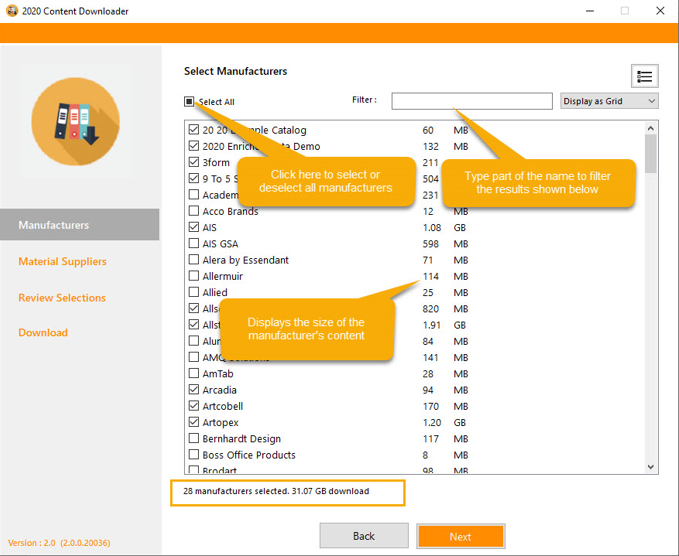Screen dimensions: 679x556
Task: Click the '1.91' GB size value
Action: point(432,325)
